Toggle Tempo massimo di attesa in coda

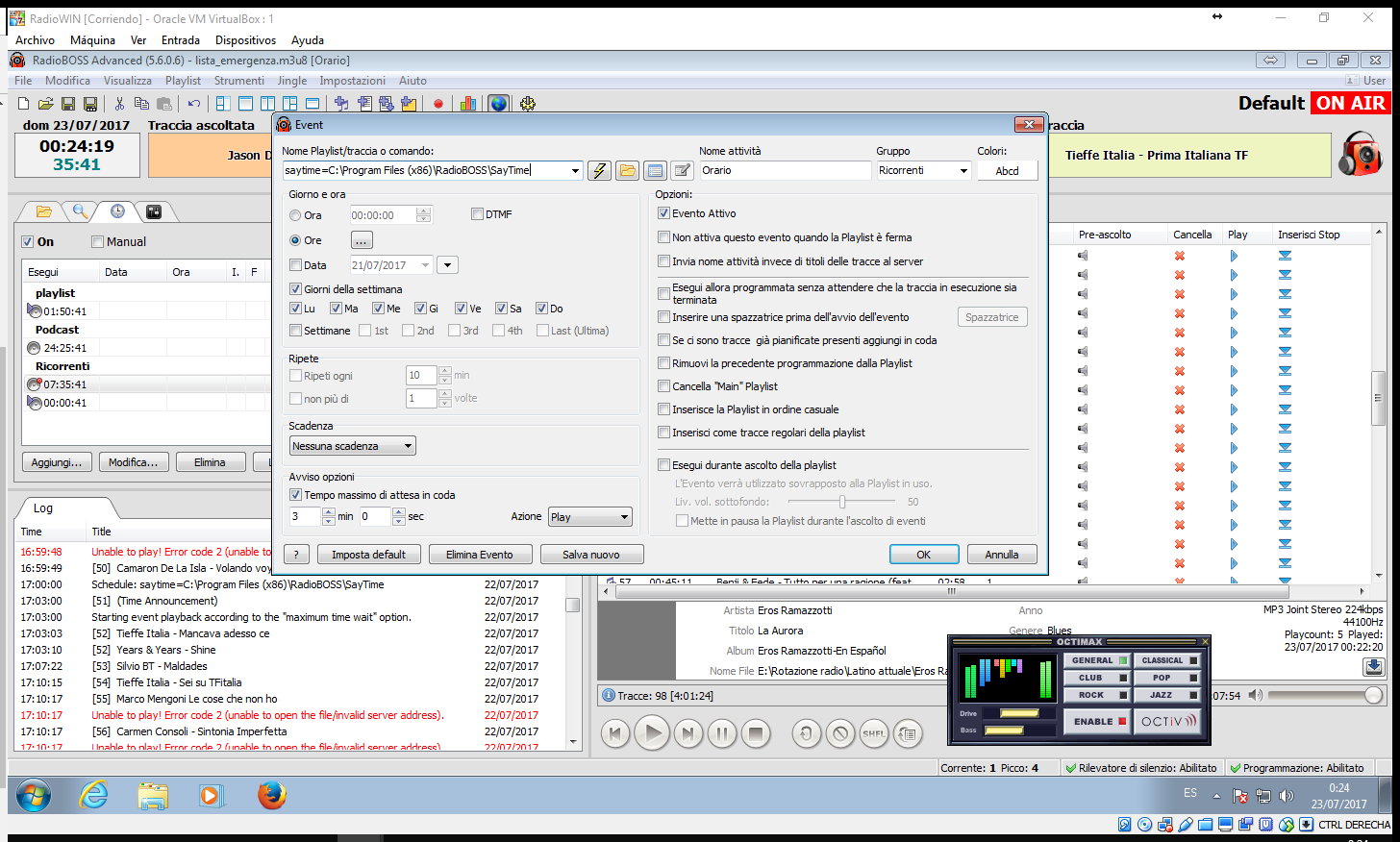[295, 495]
